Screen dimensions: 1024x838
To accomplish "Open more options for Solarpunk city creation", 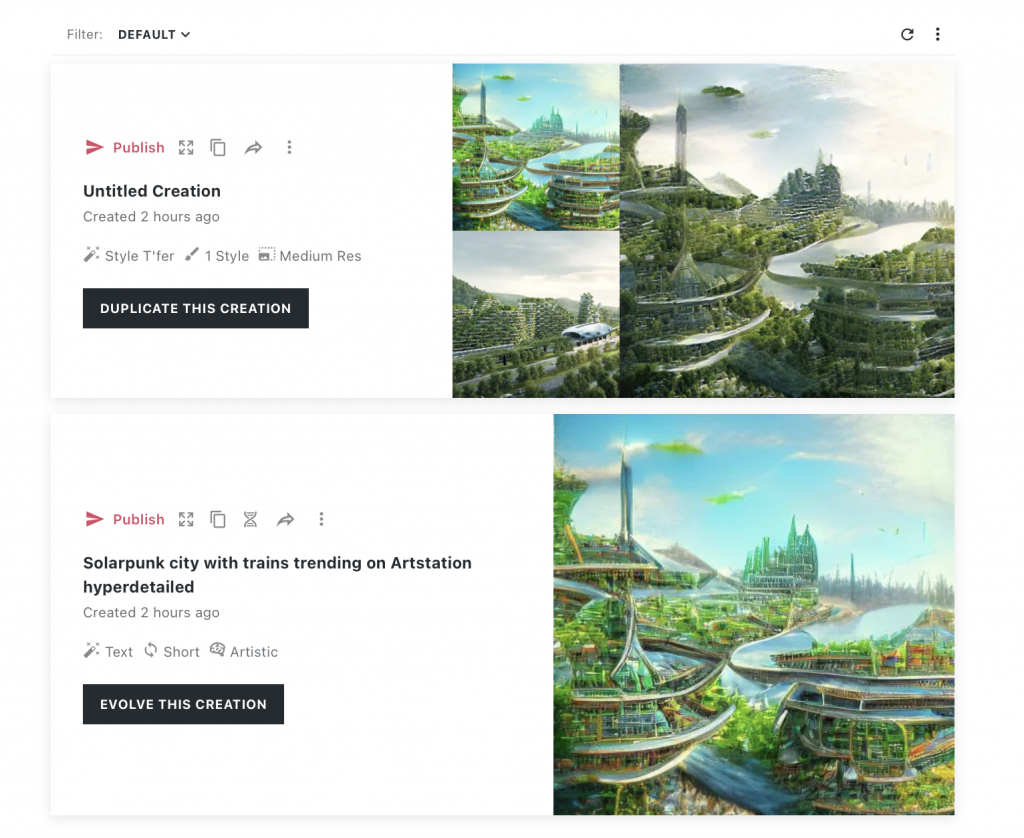I will 321,519.
